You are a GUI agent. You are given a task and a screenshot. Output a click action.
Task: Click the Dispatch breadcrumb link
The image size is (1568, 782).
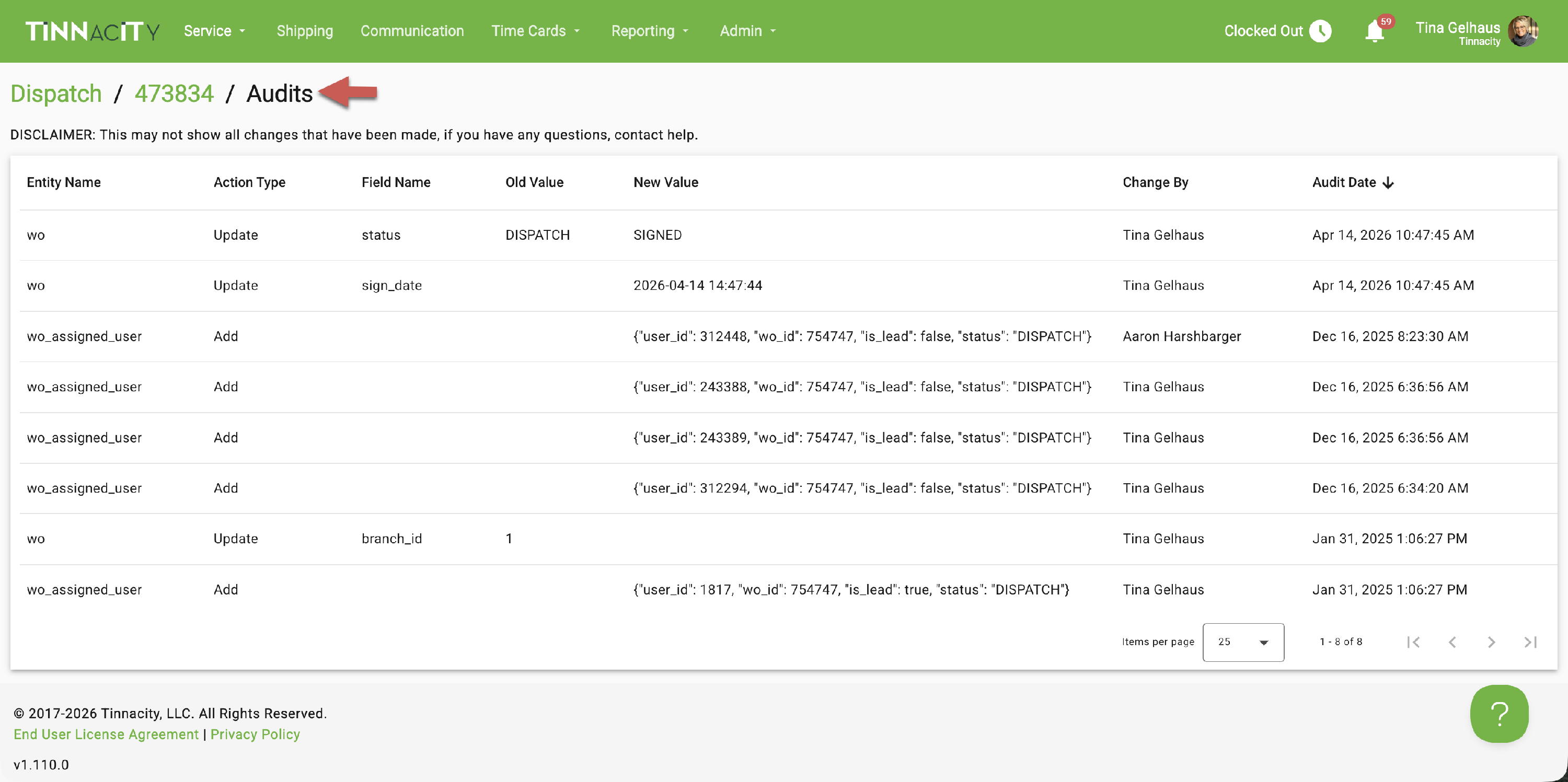tap(56, 94)
